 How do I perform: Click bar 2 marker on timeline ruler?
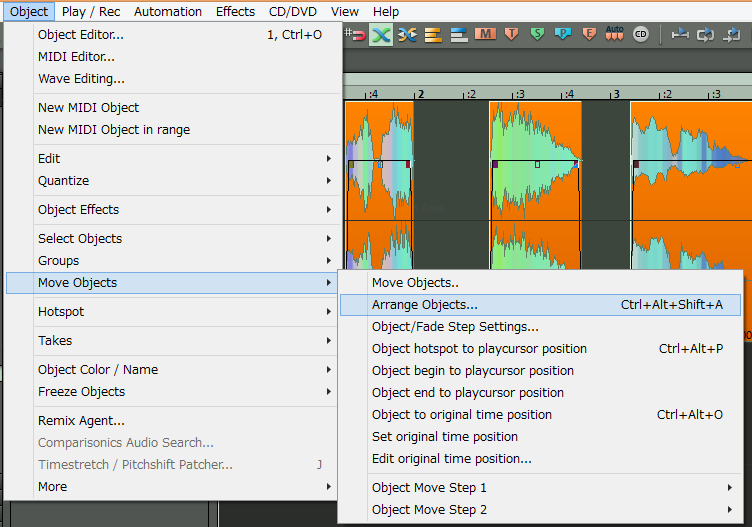[x=420, y=94]
